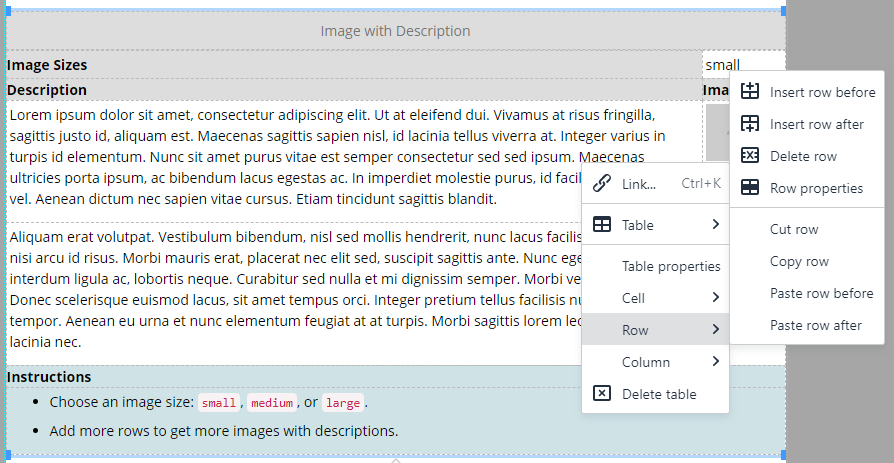Select Cut row option
Screen dimensions: 894x463
click(794, 229)
